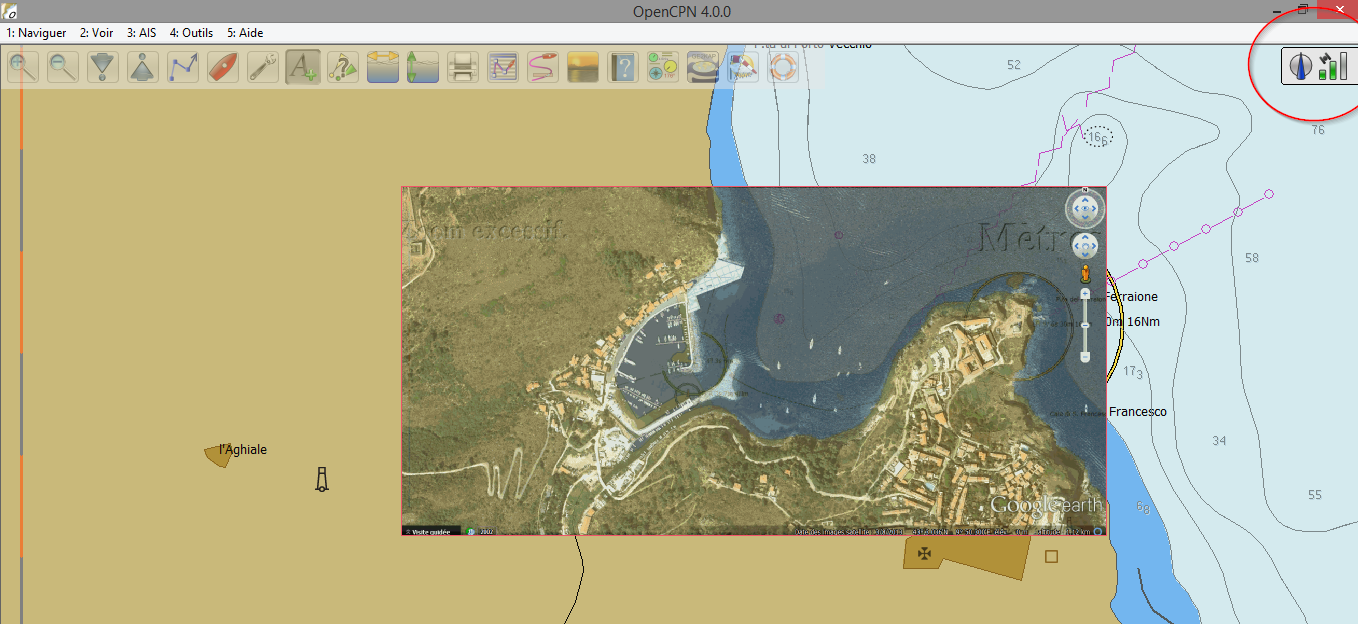Click depth sounding 52
This screenshot has height=624, width=1358.
coord(1014,65)
